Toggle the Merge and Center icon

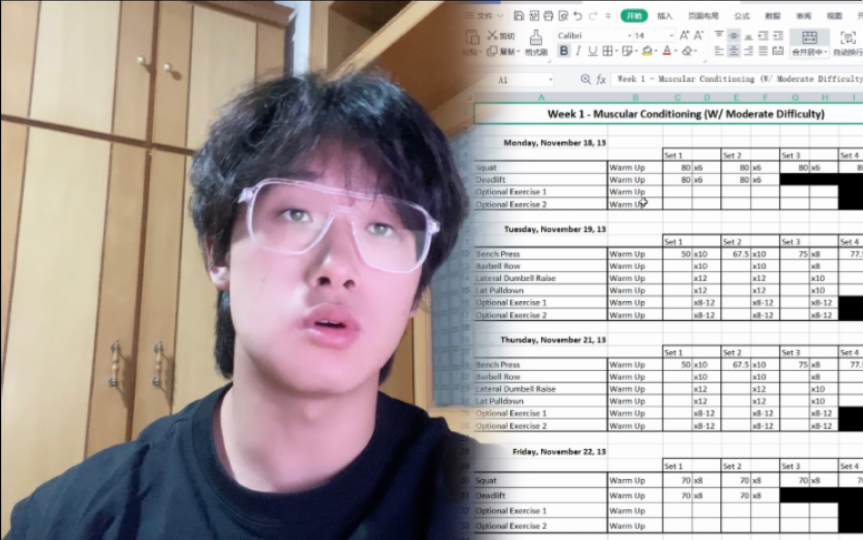pyautogui.click(x=809, y=37)
